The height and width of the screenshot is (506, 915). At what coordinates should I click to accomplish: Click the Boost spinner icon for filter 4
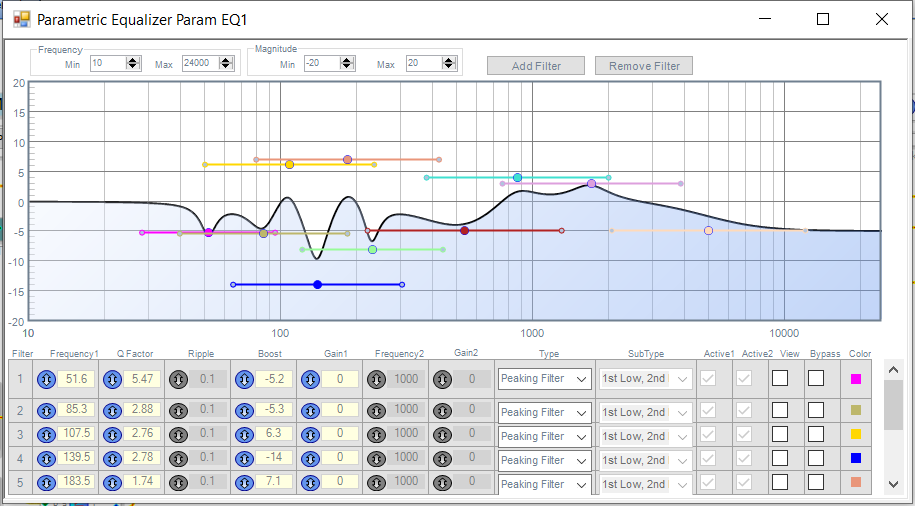click(x=244, y=459)
